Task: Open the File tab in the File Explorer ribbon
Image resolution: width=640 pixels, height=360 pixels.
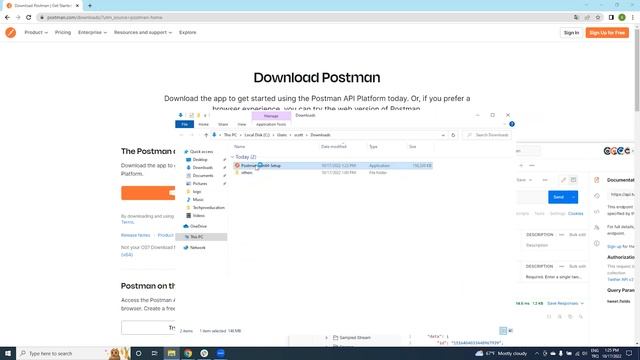Action: point(184,124)
